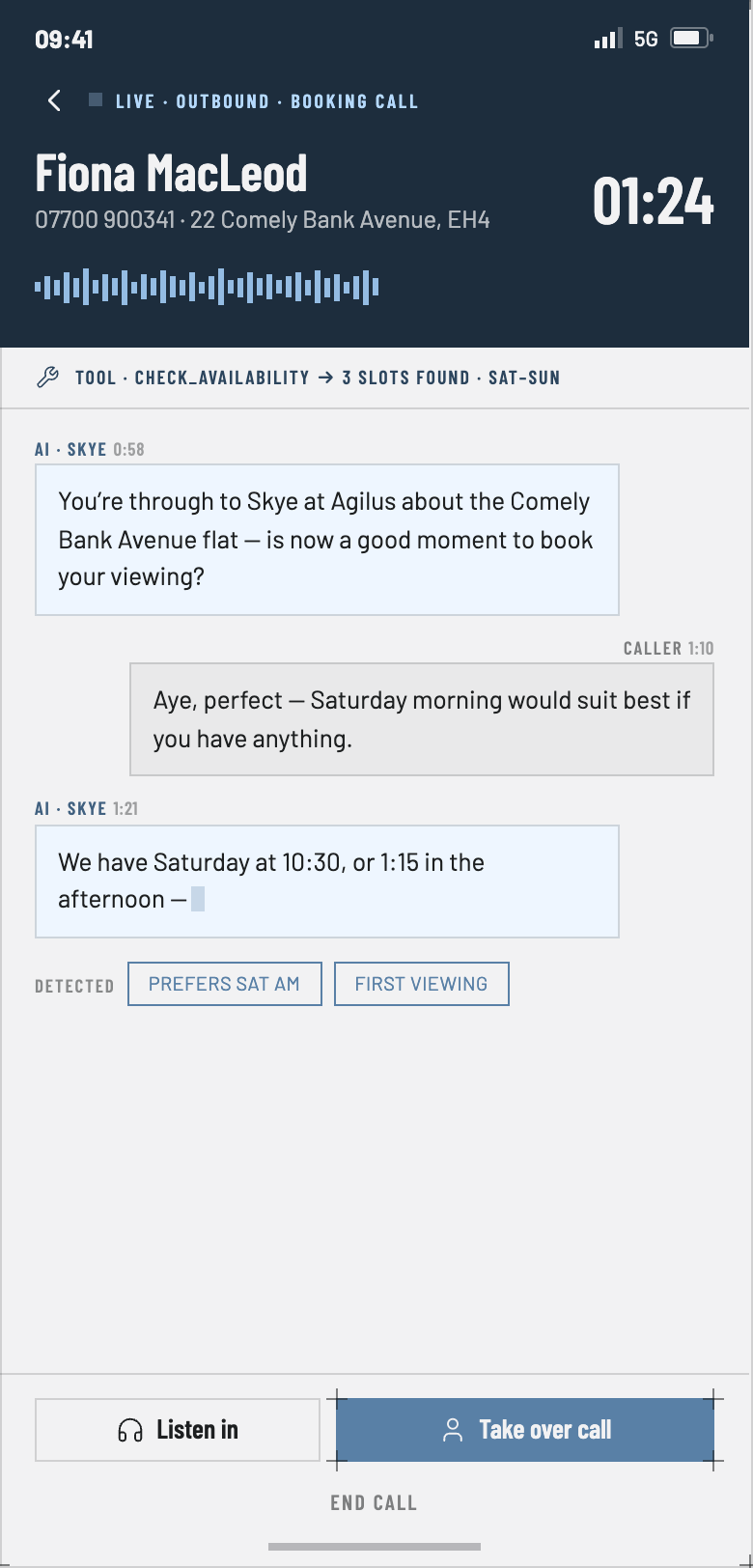Screen dimensions: 753x1568
Task: Tap Fiona MacLeod's name header
Action: coord(172,174)
